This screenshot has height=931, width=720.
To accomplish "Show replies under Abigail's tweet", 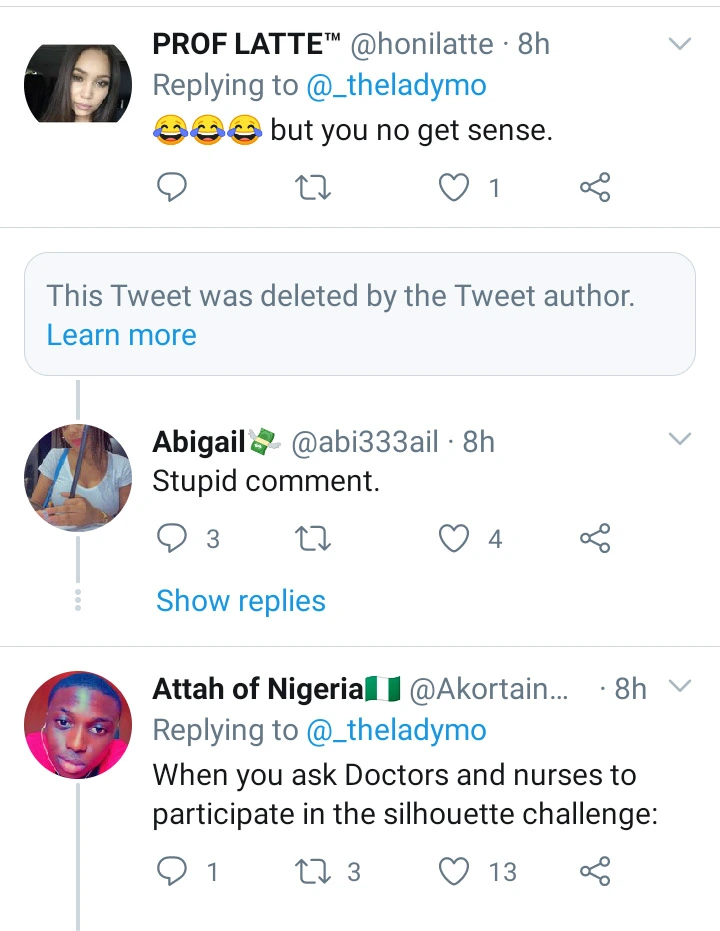I will (241, 601).
